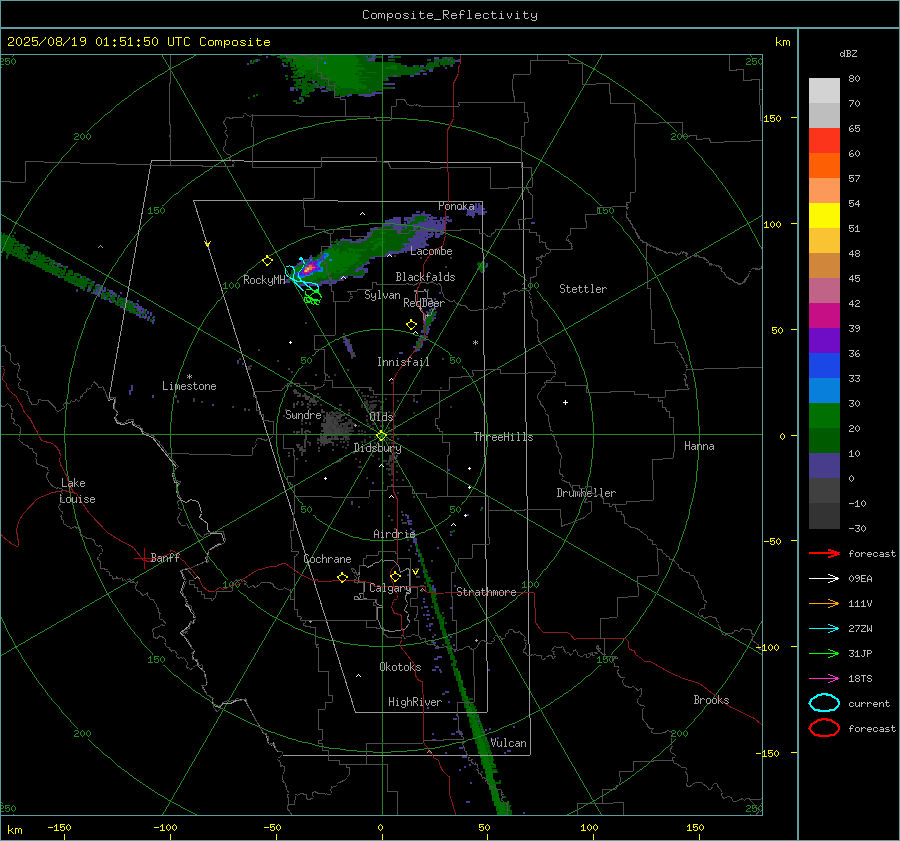Click the cyan 27ZW arrow in legend
The width and height of the screenshot is (900, 841).
[824, 629]
